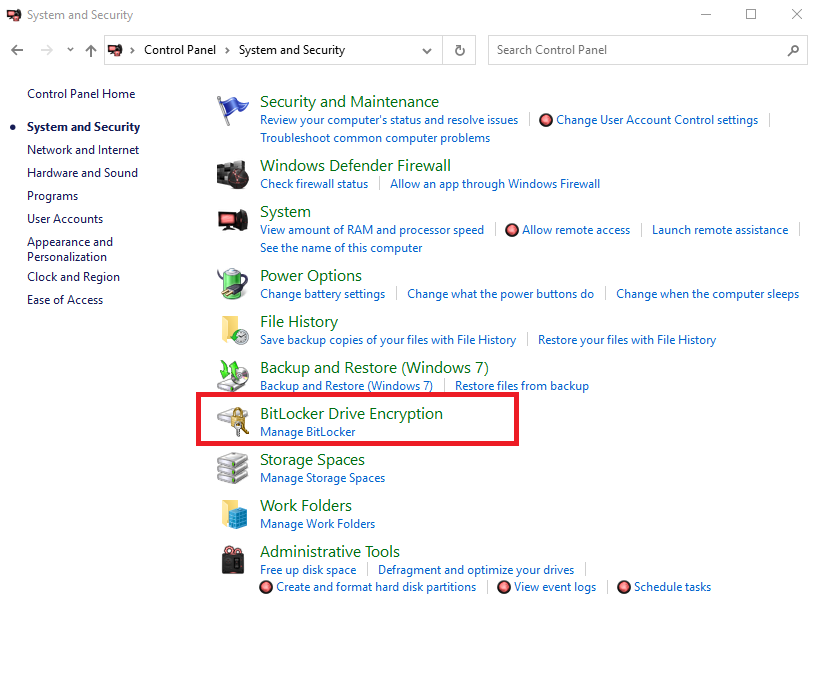Click the Manage BitLocker link
Screen dimensions: 819x688
click(307, 432)
